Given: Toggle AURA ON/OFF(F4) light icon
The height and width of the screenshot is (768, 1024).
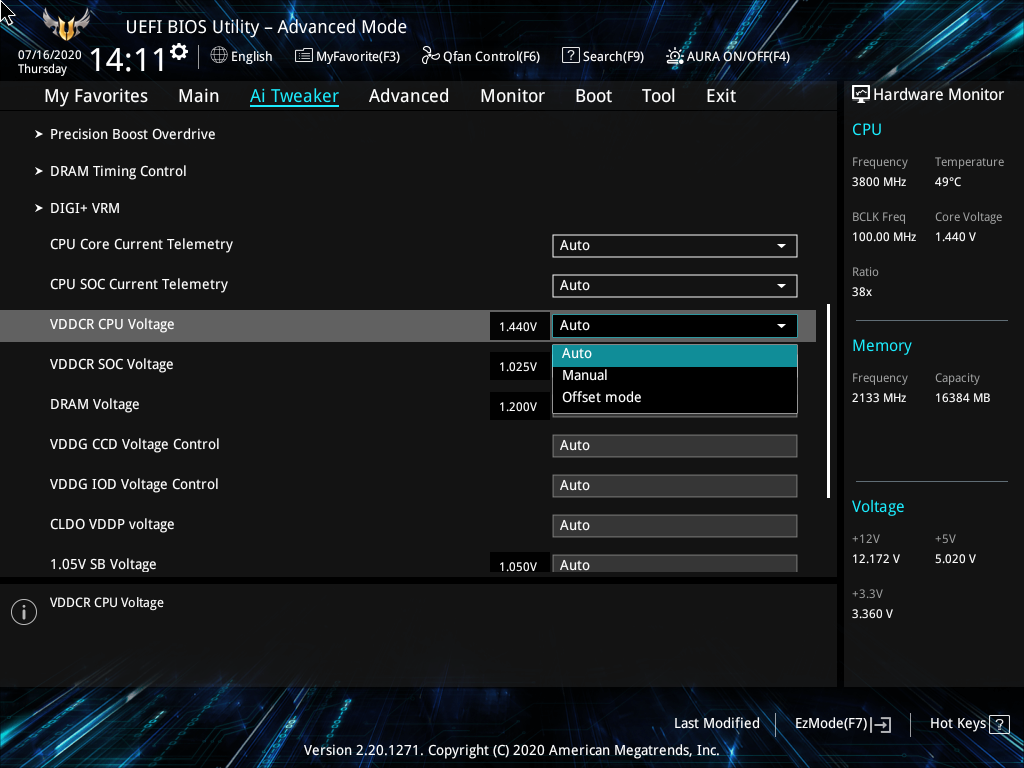Looking at the screenshot, I should point(675,56).
